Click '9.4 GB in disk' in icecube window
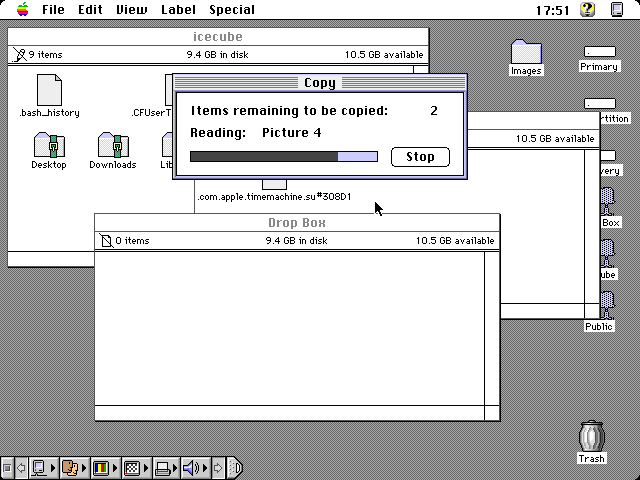This screenshot has height=480, width=640. point(217,55)
